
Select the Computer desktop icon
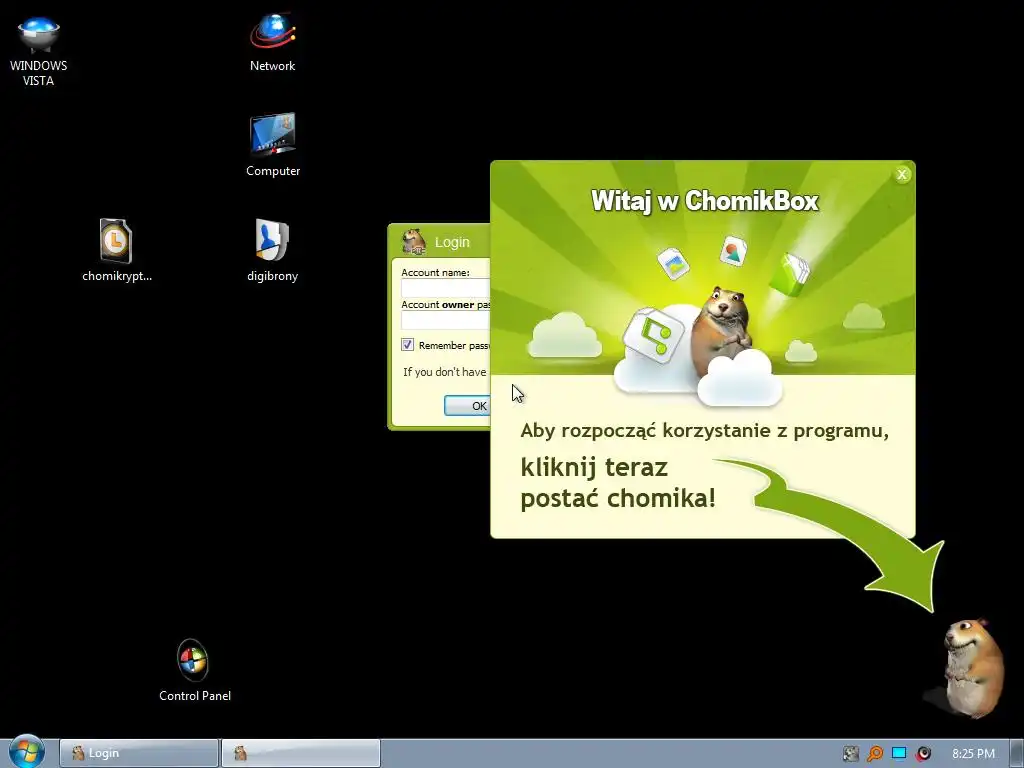tap(273, 145)
